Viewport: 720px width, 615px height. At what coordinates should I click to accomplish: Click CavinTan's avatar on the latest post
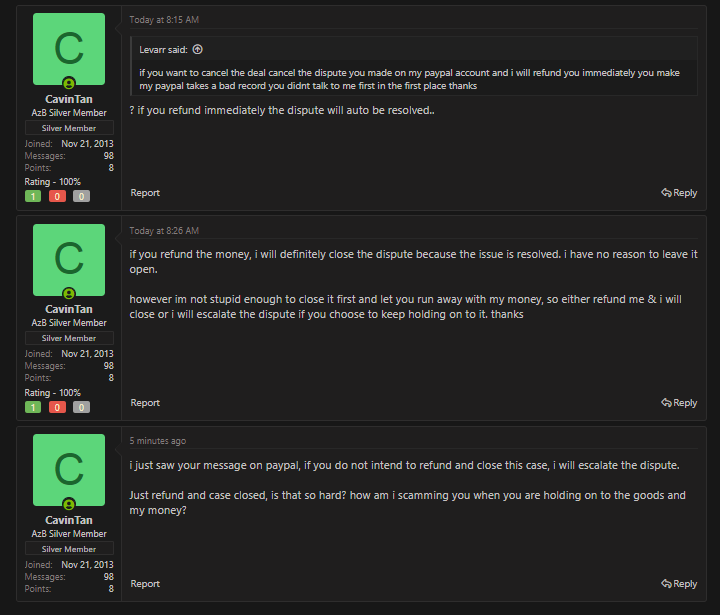tap(69, 470)
